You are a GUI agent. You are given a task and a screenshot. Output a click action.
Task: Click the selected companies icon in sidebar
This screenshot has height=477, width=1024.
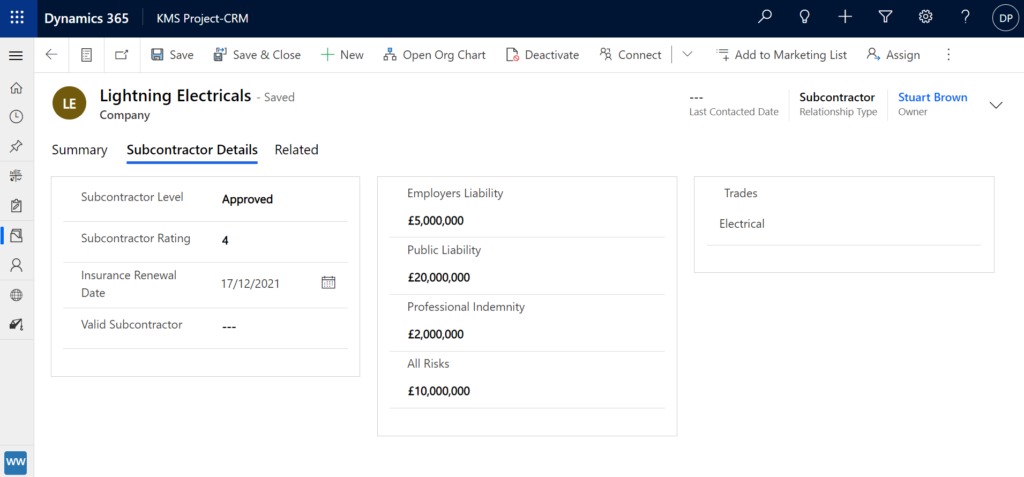coord(16,235)
